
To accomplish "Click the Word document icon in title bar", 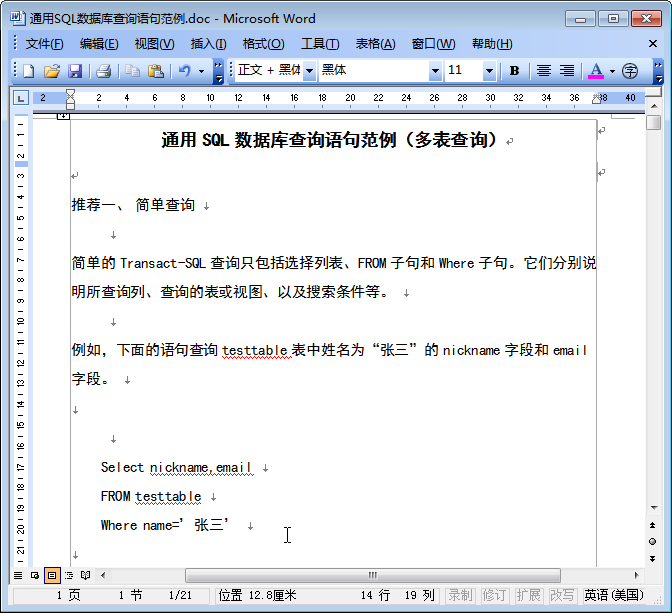I will click(17, 18).
